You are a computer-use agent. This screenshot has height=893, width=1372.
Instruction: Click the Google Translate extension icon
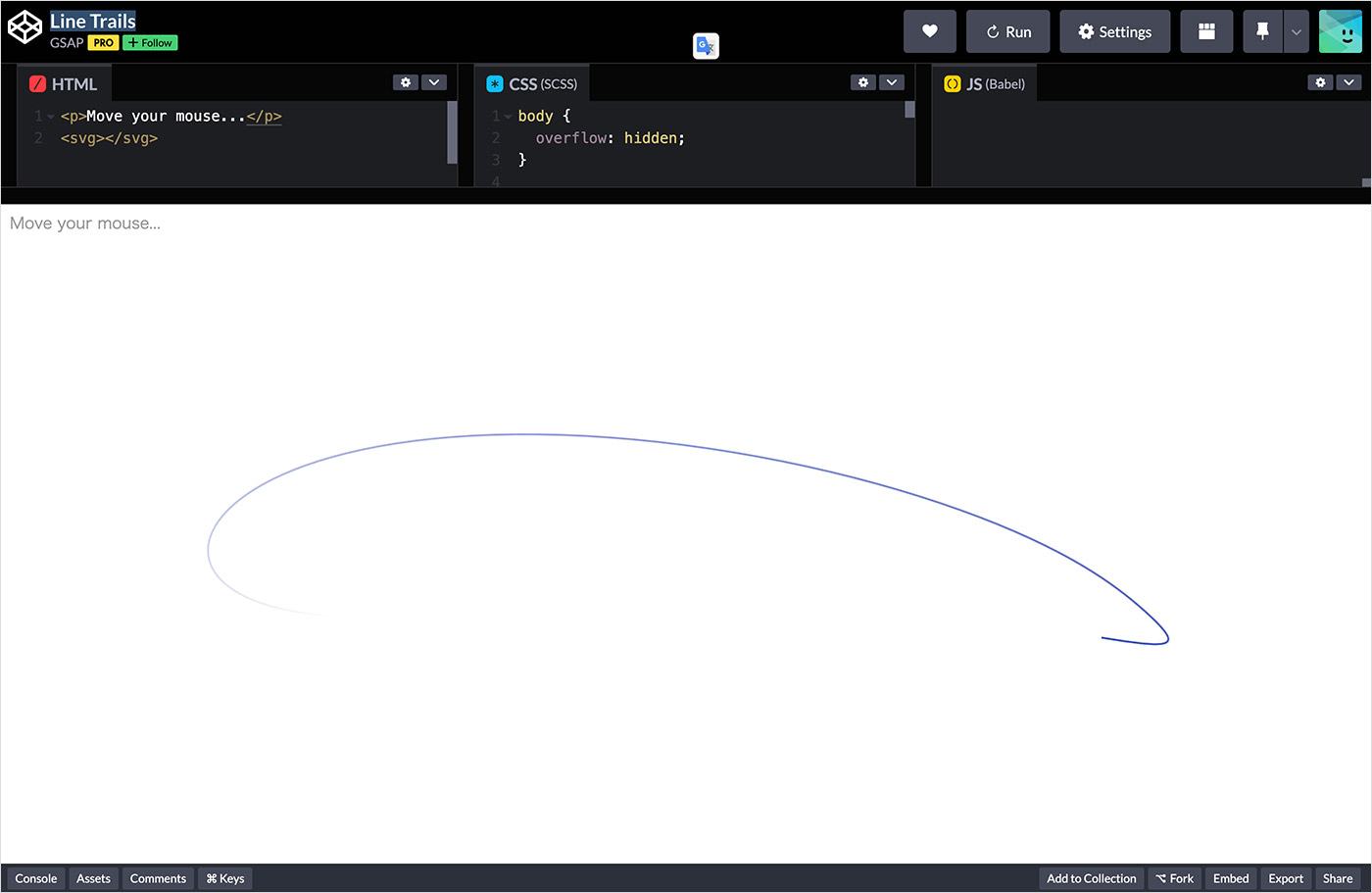click(x=706, y=46)
